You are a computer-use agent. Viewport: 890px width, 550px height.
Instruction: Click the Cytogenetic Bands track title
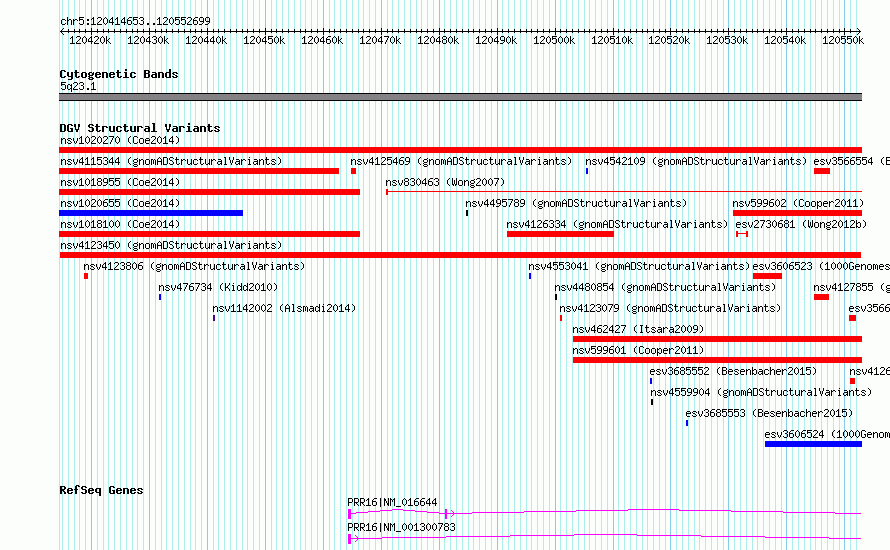(119, 74)
